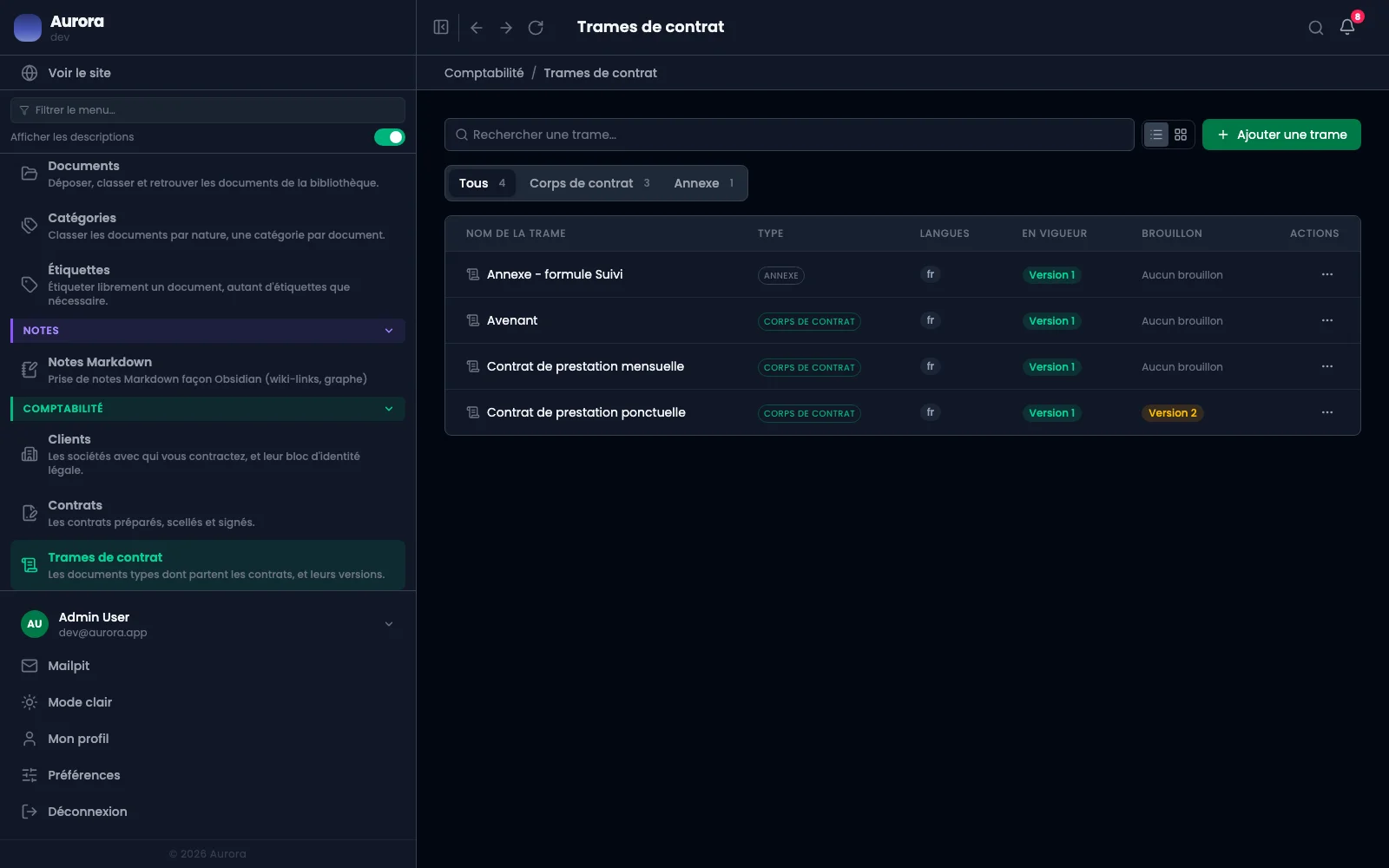This screenshot has height=868, width=1389.
Task: Click the fr language chip in Avenant row
Action: (930, 320)
